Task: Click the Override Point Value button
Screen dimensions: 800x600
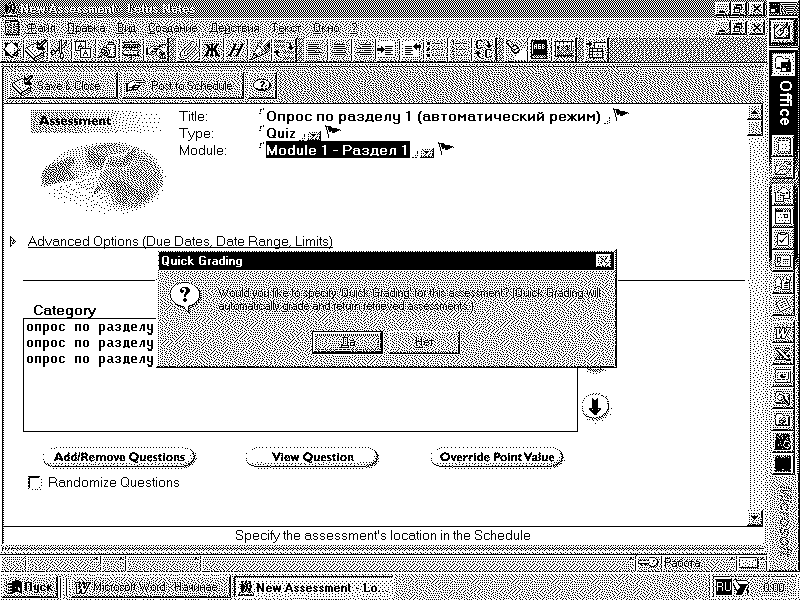Action: point(497,457)
